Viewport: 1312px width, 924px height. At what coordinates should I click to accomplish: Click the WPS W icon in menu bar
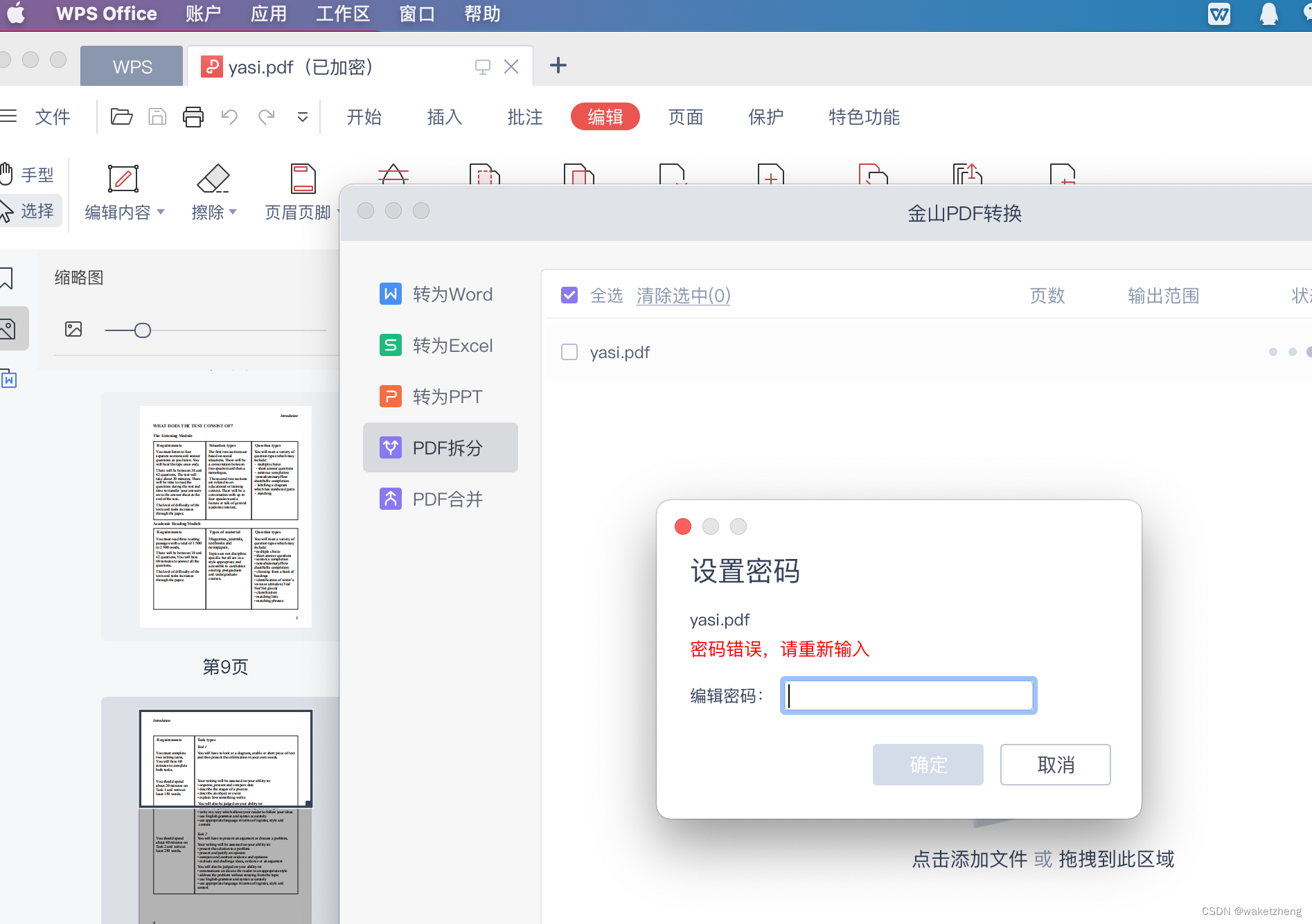(x=1219, y=14)
